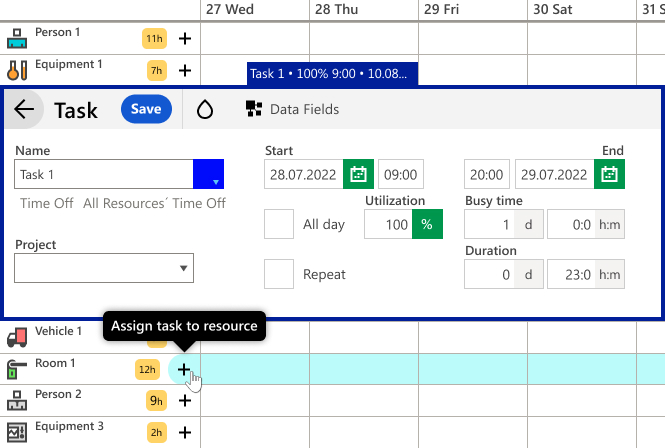Open the blue task color swatch
This screenshot has height=448, width=665.
coord(208,174)
